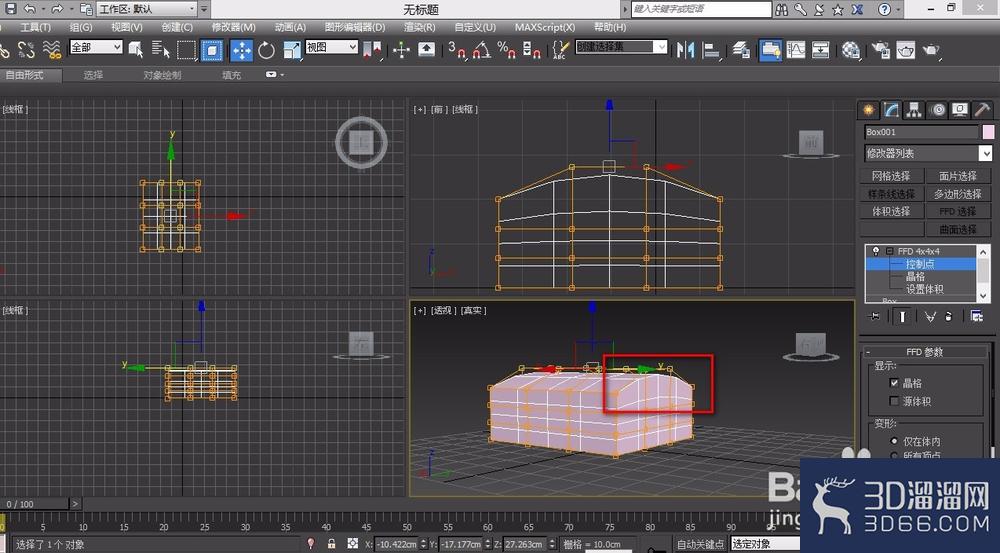Open the Curve Editor icon
This screenshot has width=1000, height=553.
point(795,50)
